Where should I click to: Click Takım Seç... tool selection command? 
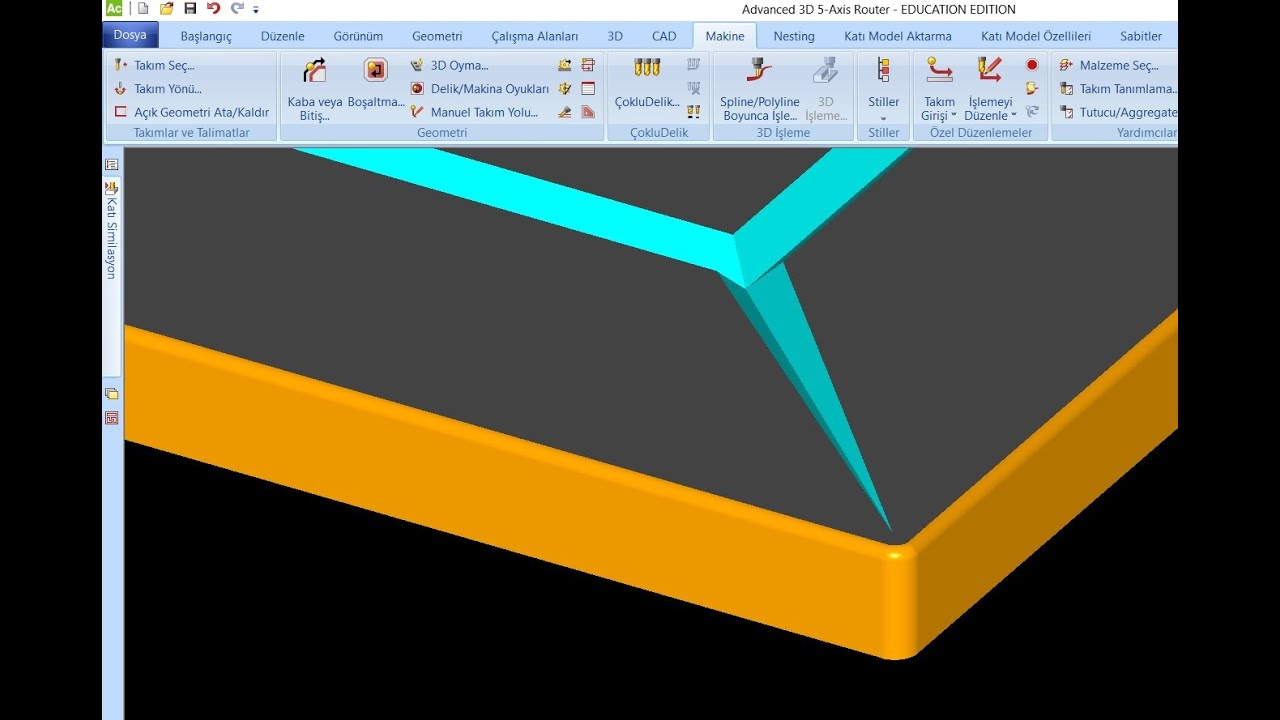(155, 65)
